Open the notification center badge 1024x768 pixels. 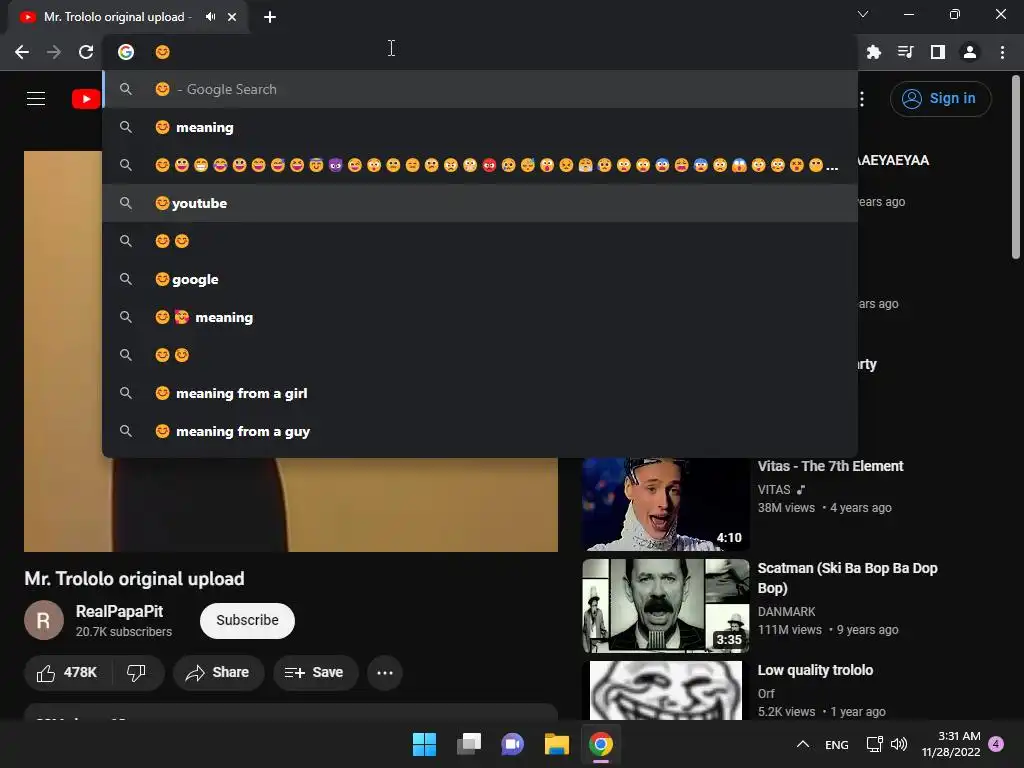click(x=996, y=744)
